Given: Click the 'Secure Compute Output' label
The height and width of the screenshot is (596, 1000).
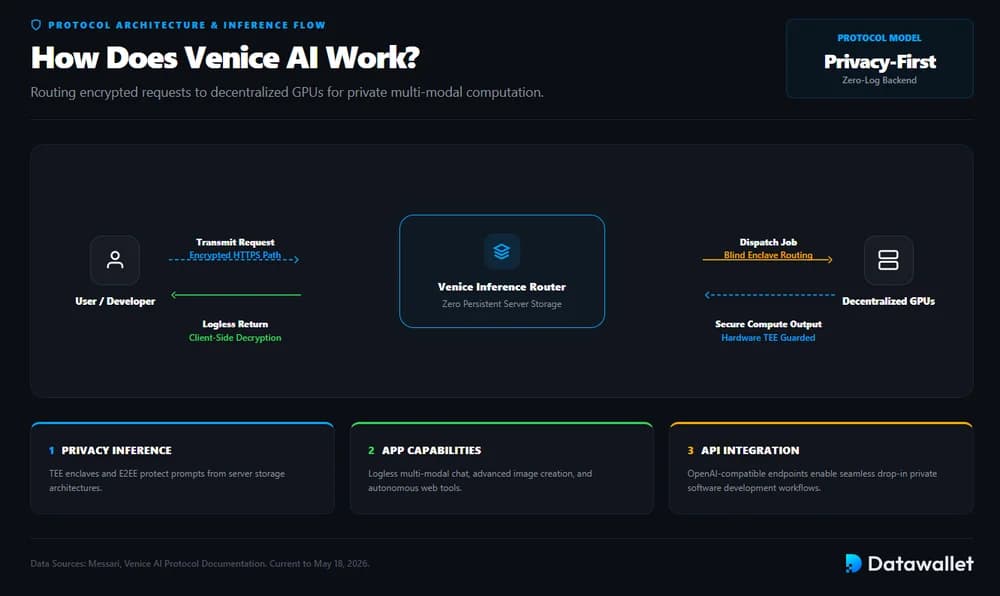Looking at the screenshot, I should 768,324.
